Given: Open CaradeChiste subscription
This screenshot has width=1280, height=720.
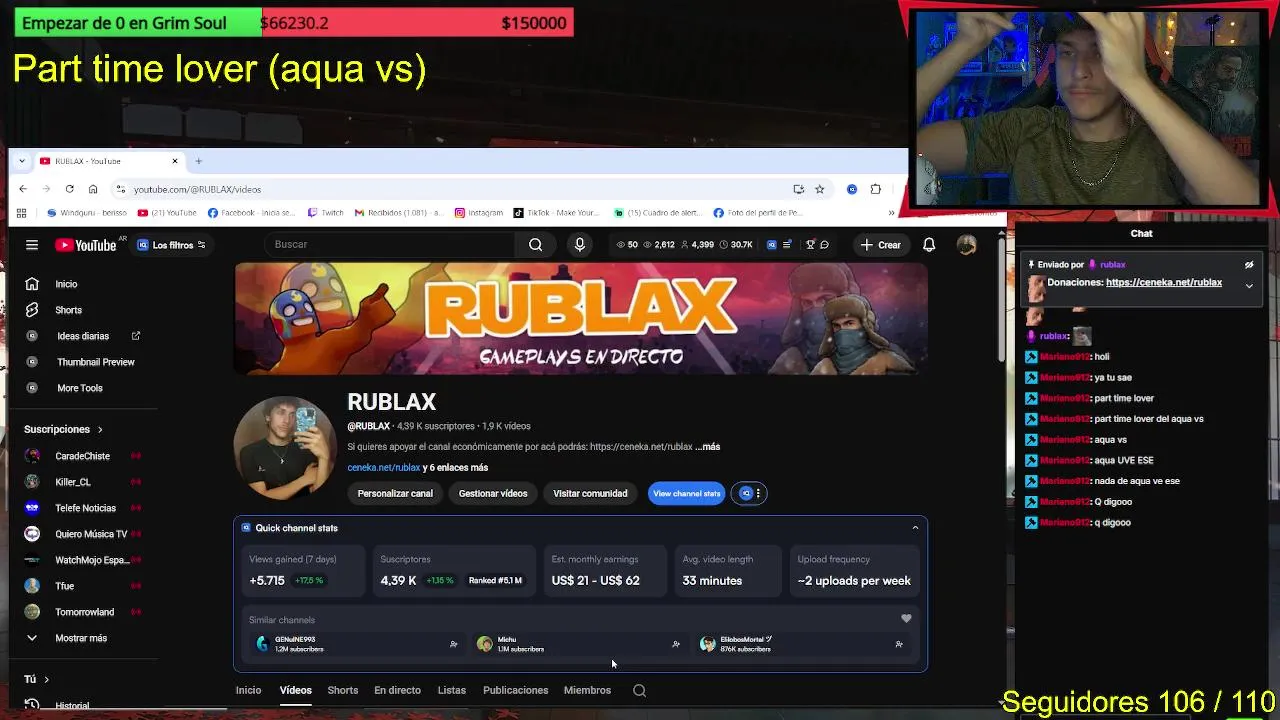Looking at the screenshot, I should click(x=83, y=456).
